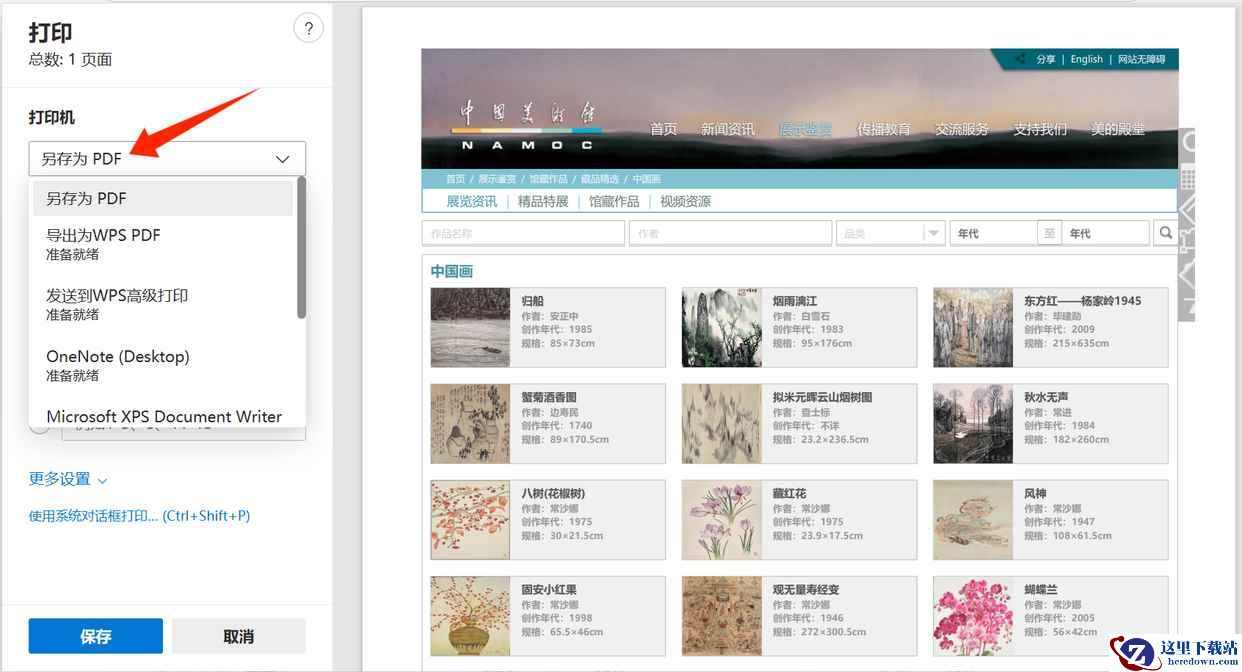The width and height of the screenshot is (1242, 672).
Task: Click the 蟹菊酒香图 thumbnail
Action: click(x=470, y=424)
